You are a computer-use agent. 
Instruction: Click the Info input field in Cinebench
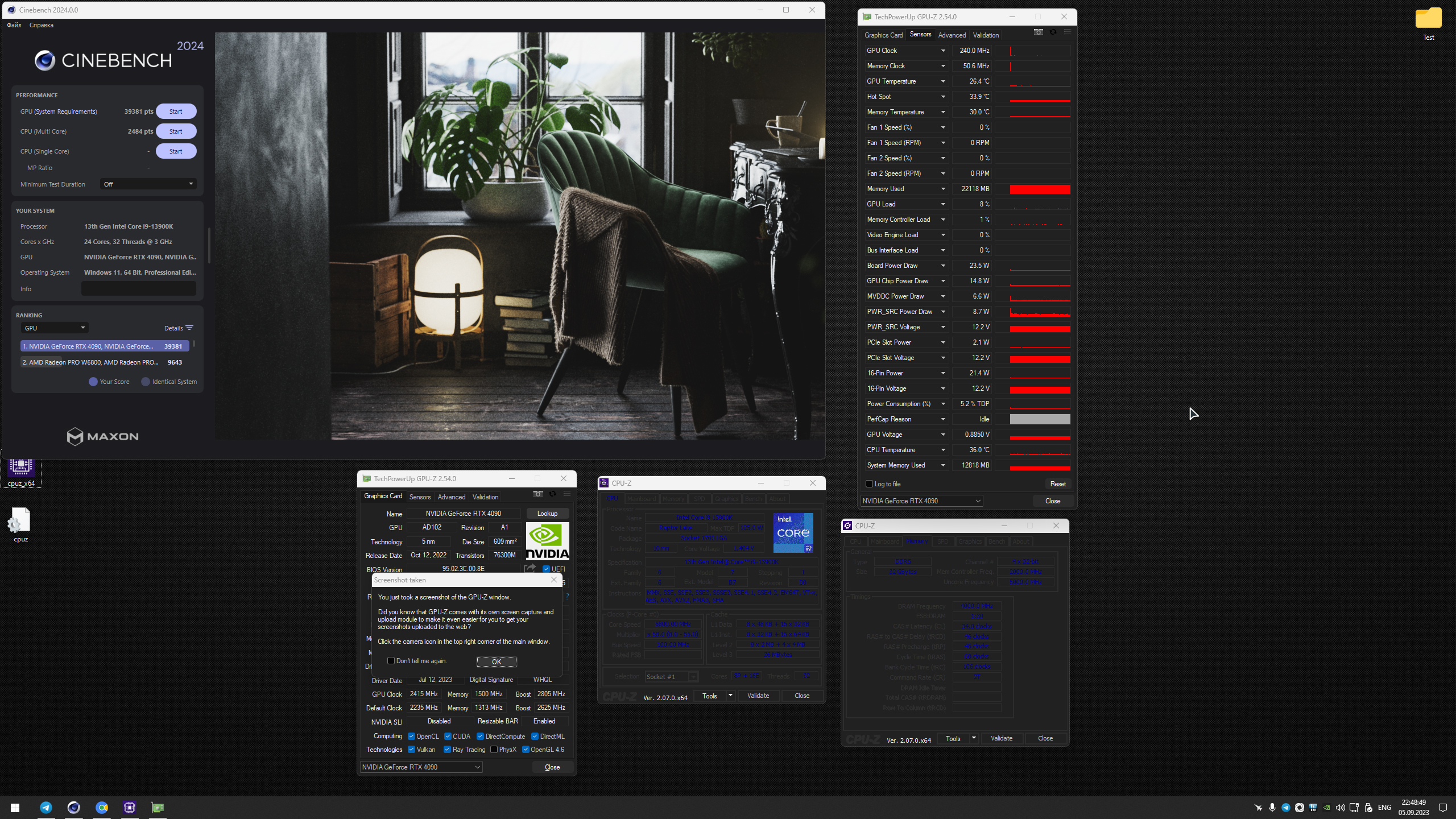139,288
